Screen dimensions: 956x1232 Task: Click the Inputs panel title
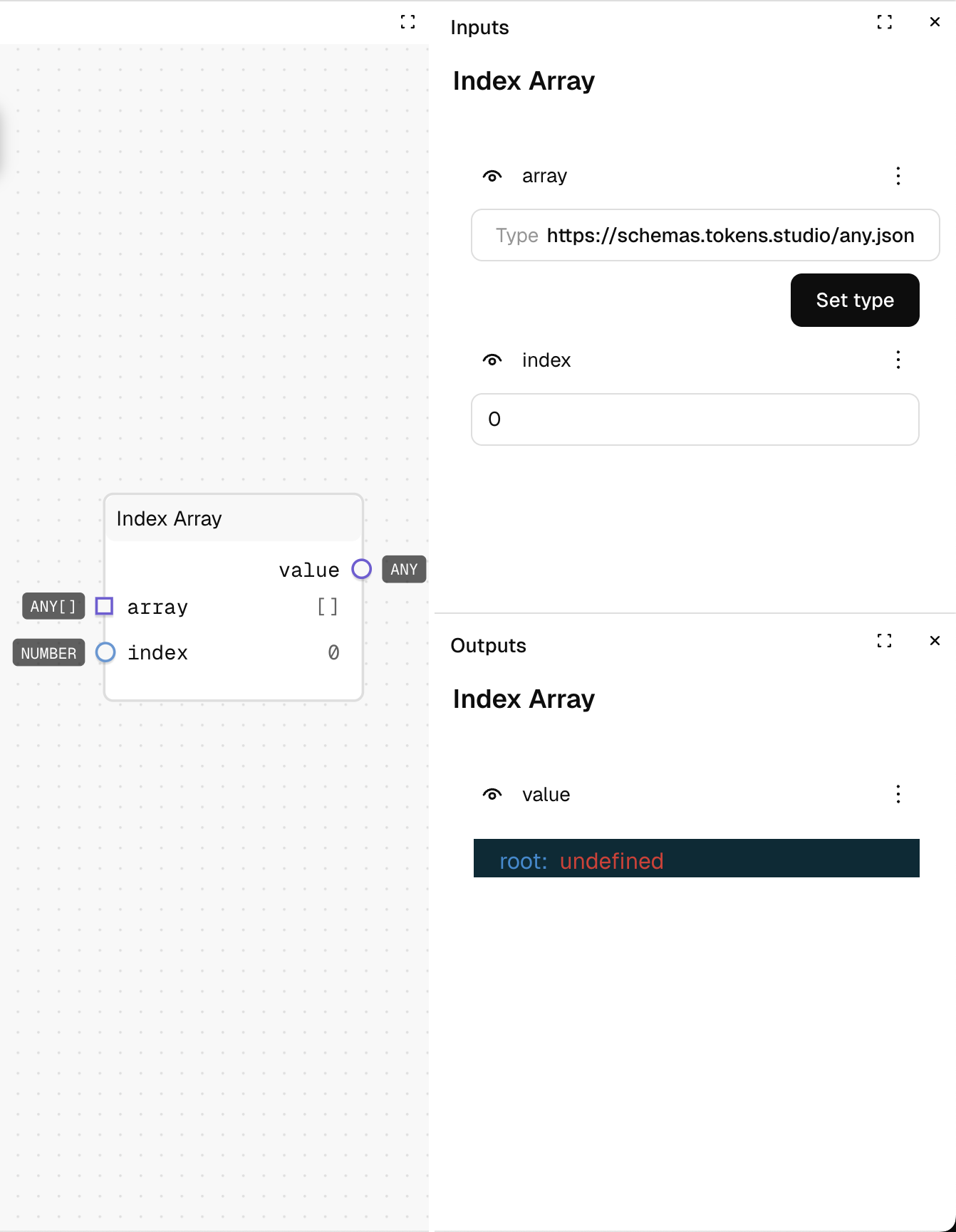(479, 27)
